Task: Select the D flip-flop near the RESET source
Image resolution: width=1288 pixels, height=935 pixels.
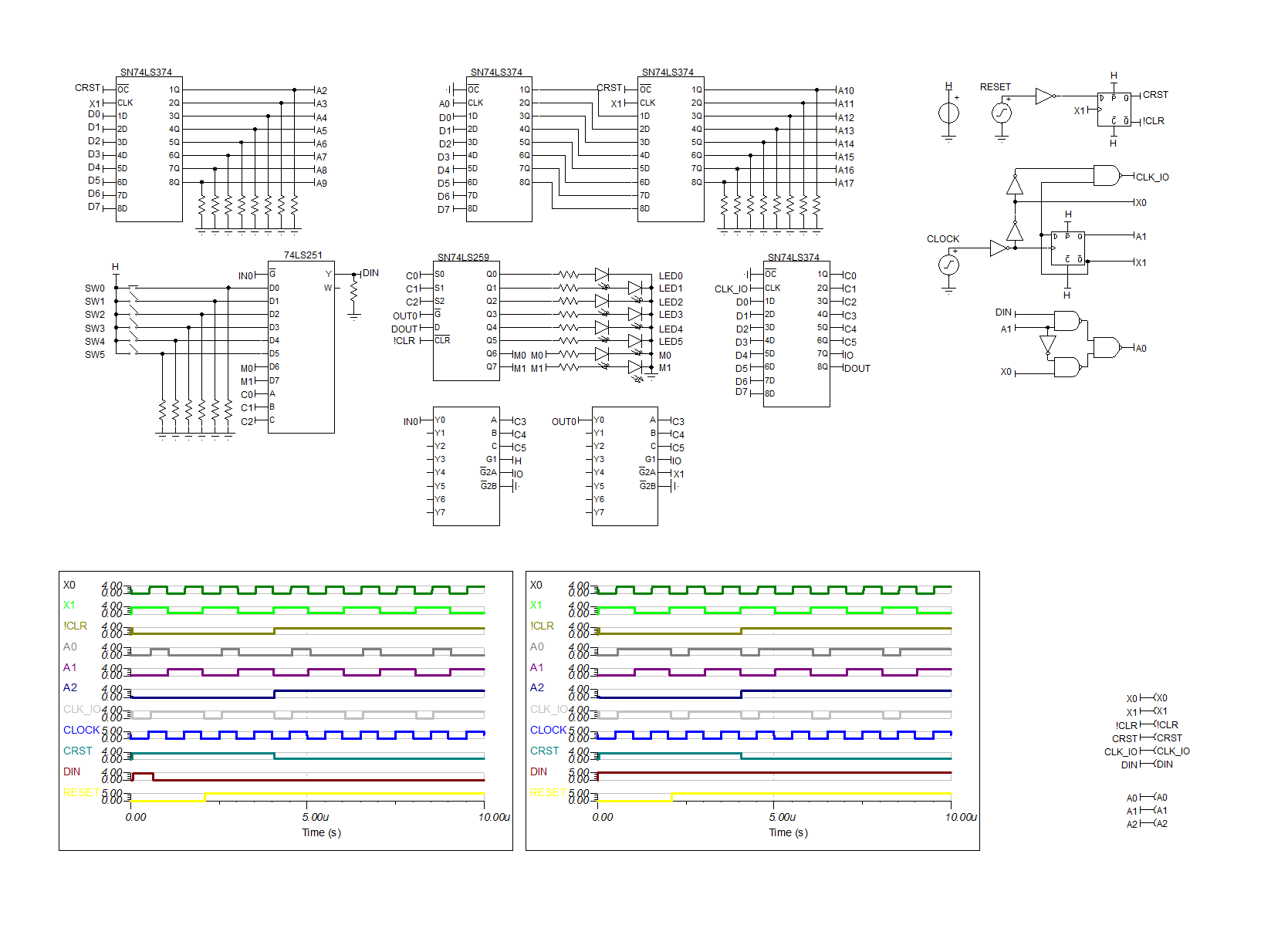Action: pyautogui.click(x=1114, y=108)
